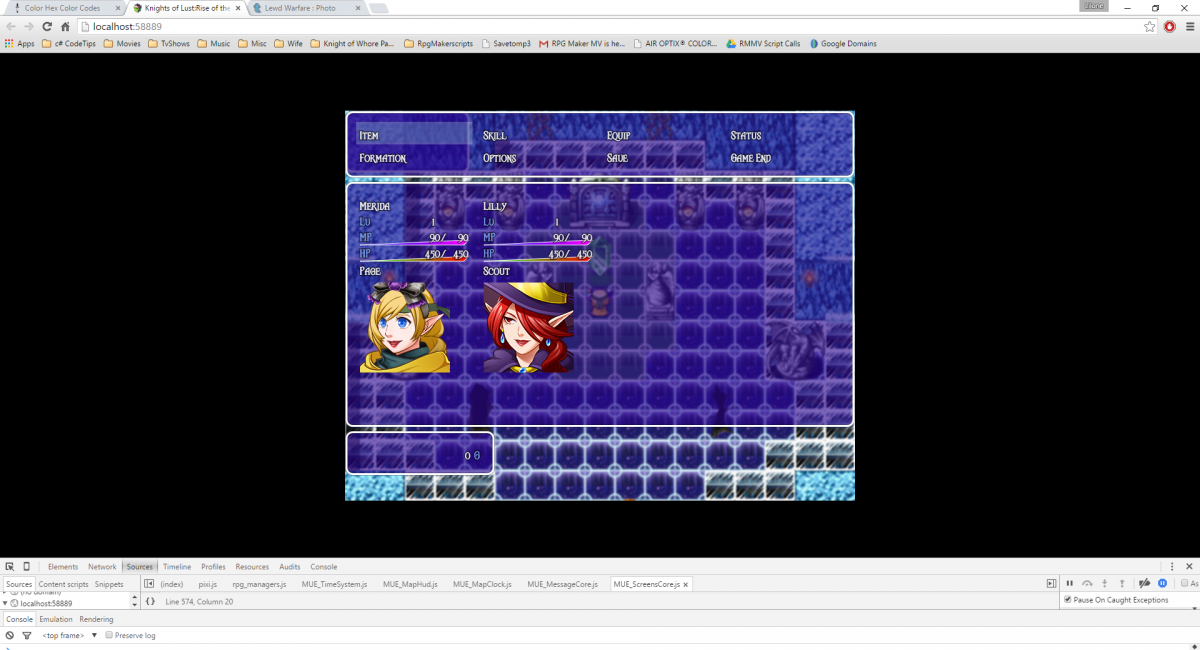Click the home icon in browser toolbar

65,26
